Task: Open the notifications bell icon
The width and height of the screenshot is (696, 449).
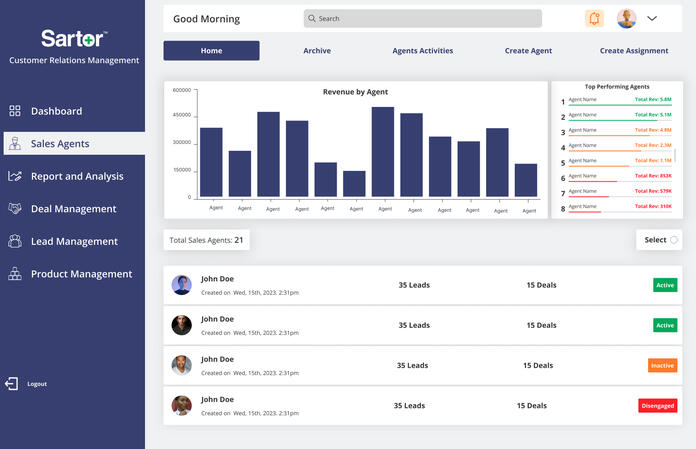Action: [x=594, y=18]
